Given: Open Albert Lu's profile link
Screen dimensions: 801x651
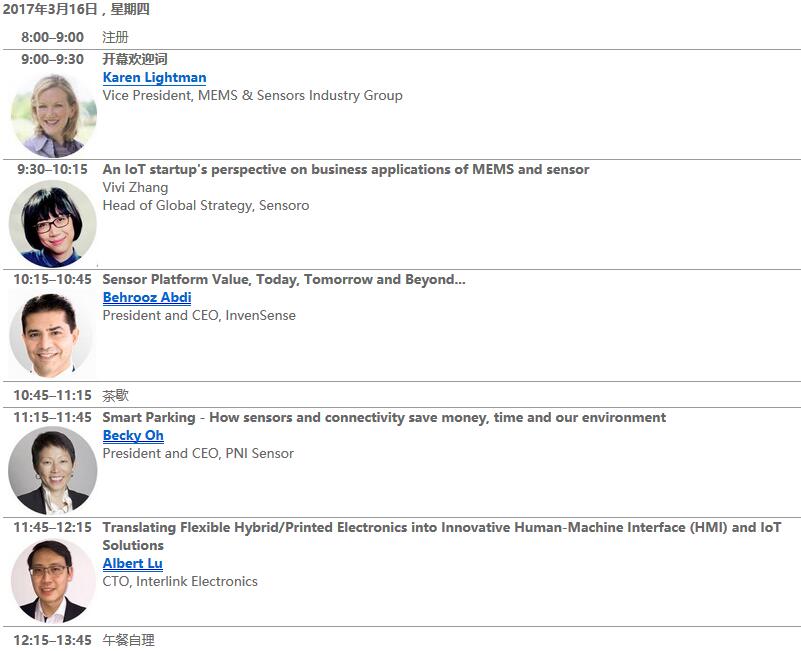Looking at the screenshot, I should tap(132, 563).
